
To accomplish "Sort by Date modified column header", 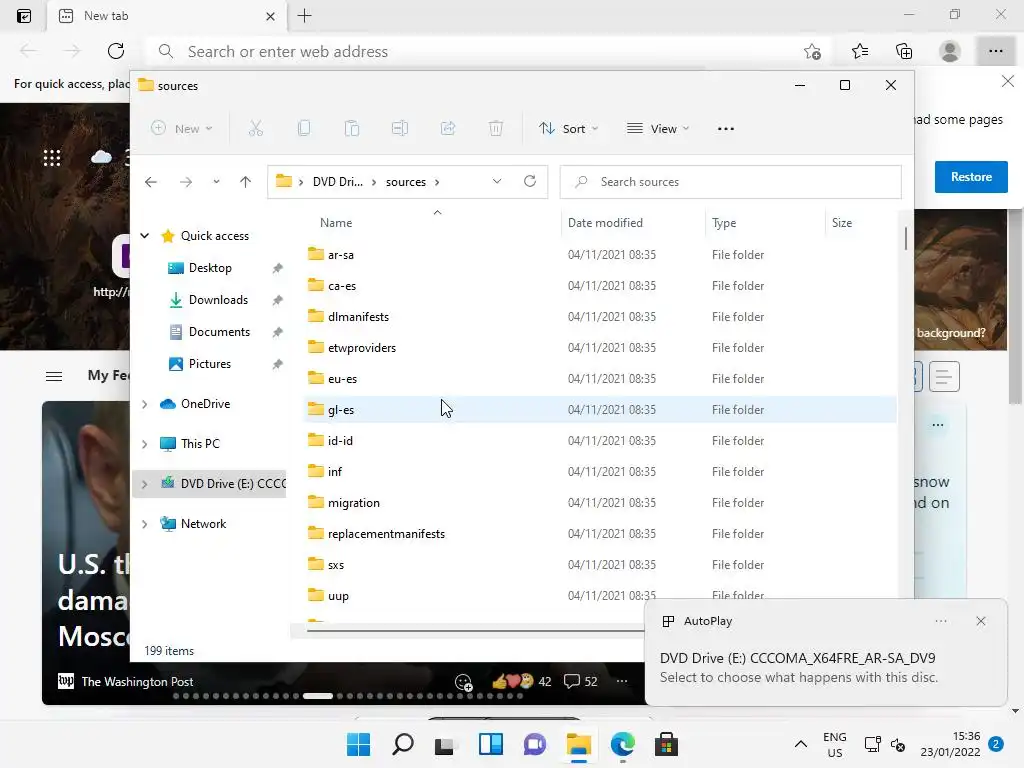I will (x=605, y=223).
